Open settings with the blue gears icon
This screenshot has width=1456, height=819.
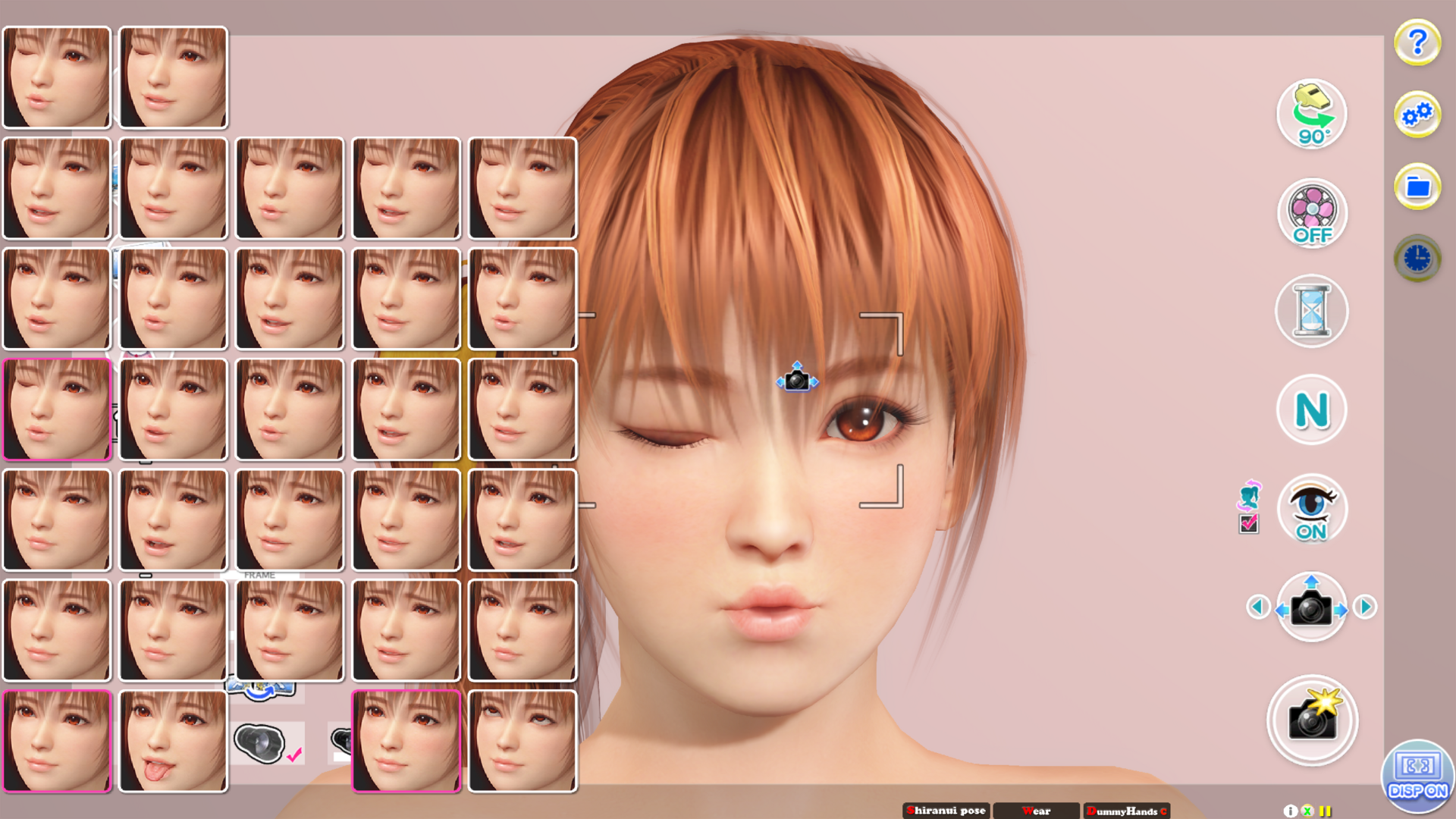pos(1417,115)
